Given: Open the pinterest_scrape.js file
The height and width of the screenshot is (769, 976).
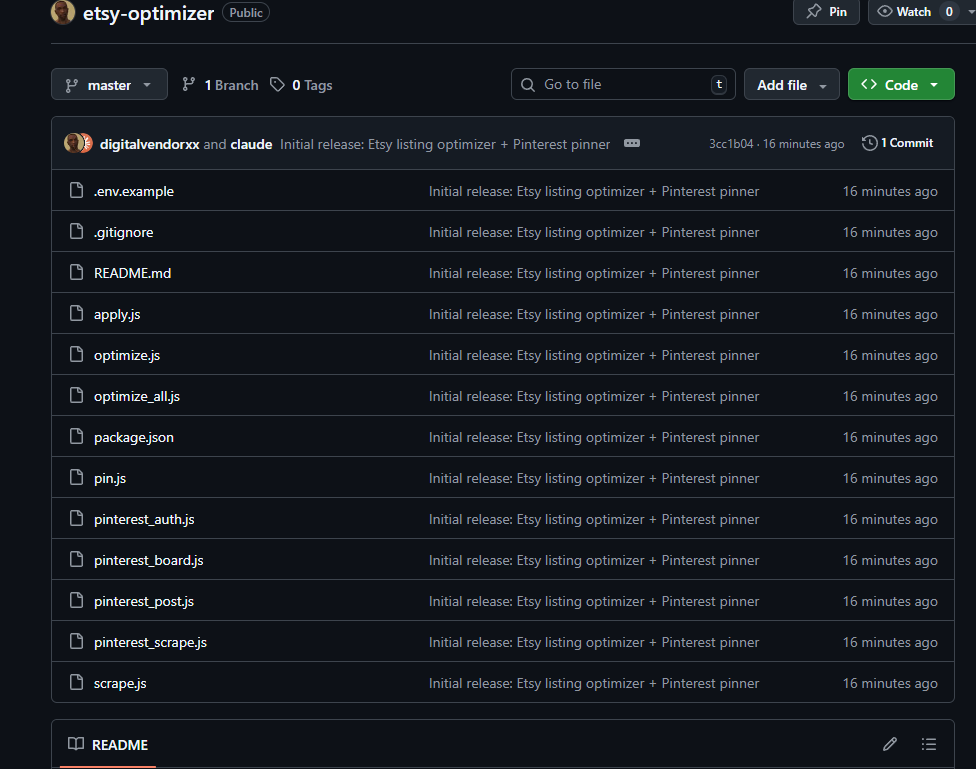Looking at the screenshot, I should 151,643.
